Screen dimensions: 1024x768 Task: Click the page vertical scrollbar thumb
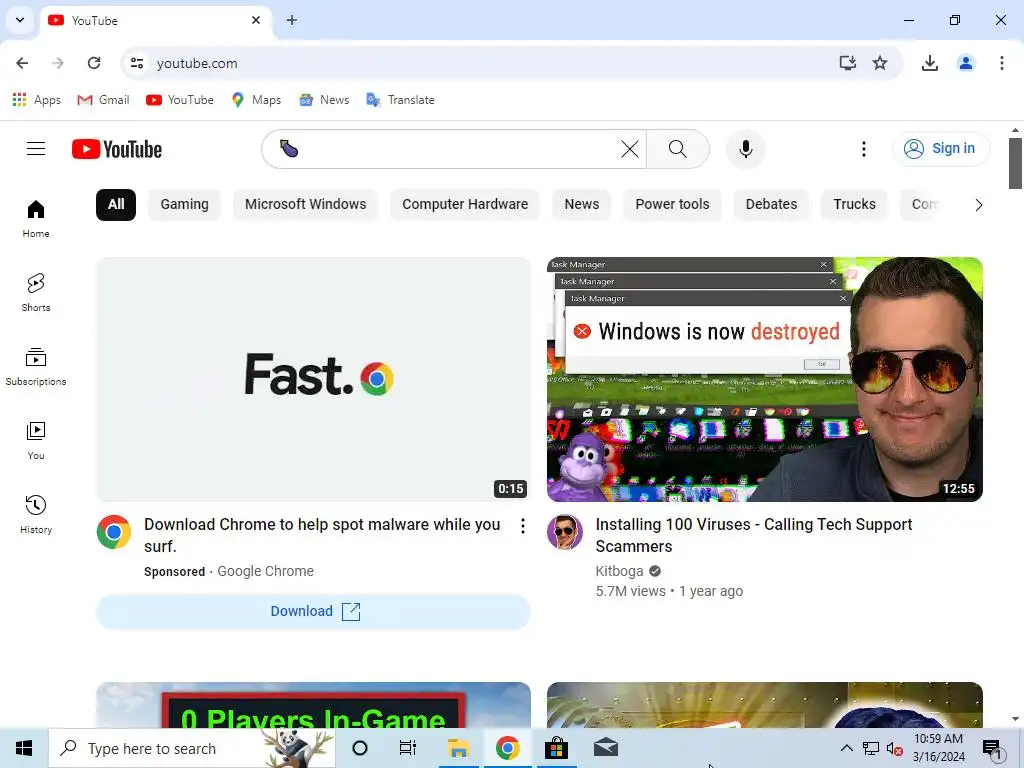pyautogui.click(x=1015, y=163)
